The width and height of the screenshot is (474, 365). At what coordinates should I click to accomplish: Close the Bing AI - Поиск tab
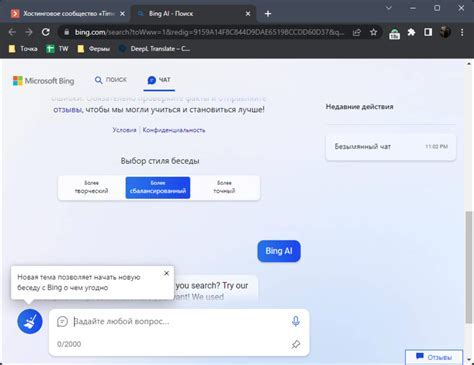[248, 14]
